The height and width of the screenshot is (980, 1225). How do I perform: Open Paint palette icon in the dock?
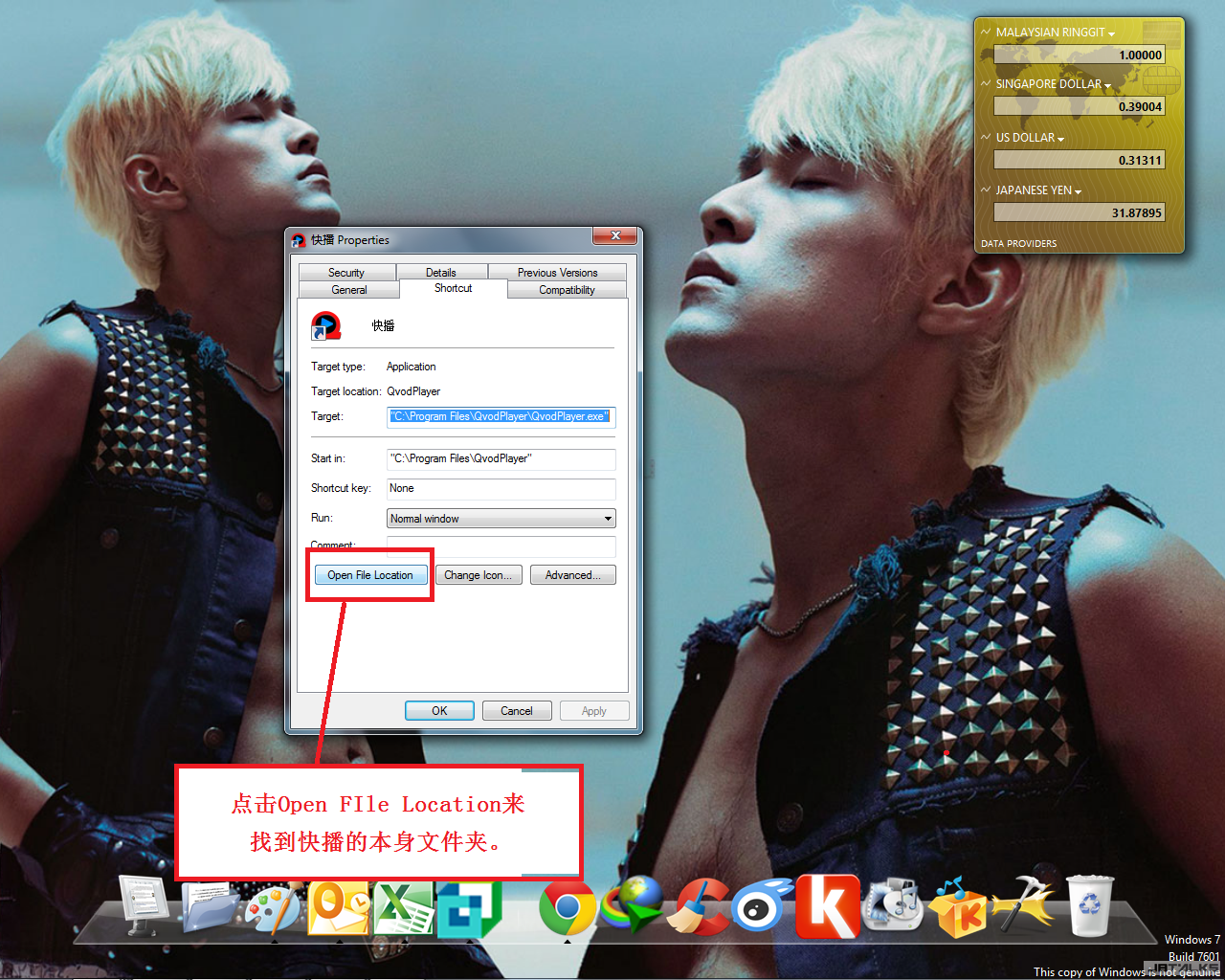[x=272, y=907]
